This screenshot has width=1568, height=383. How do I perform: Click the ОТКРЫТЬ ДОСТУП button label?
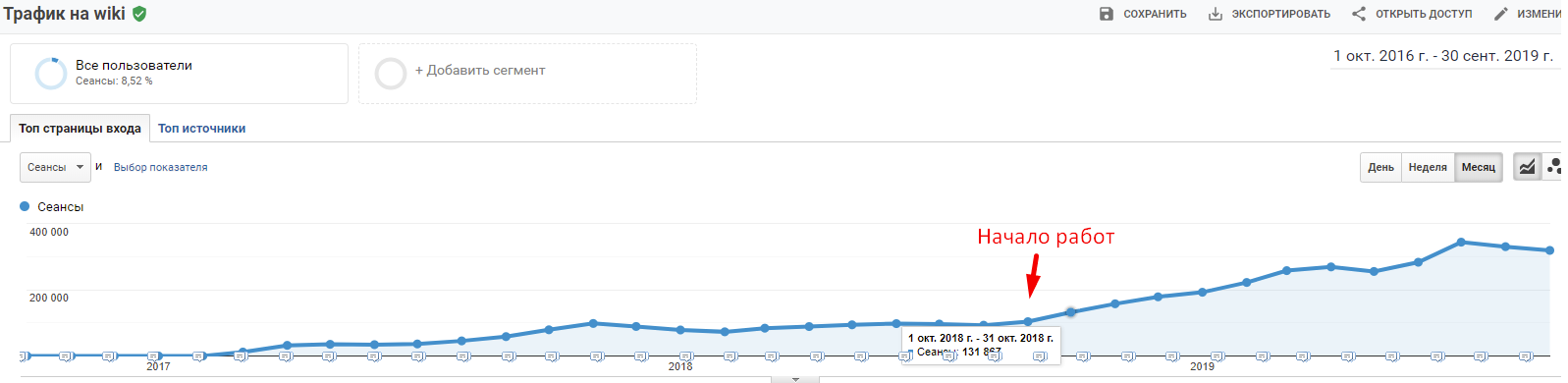pos(1424,14)
